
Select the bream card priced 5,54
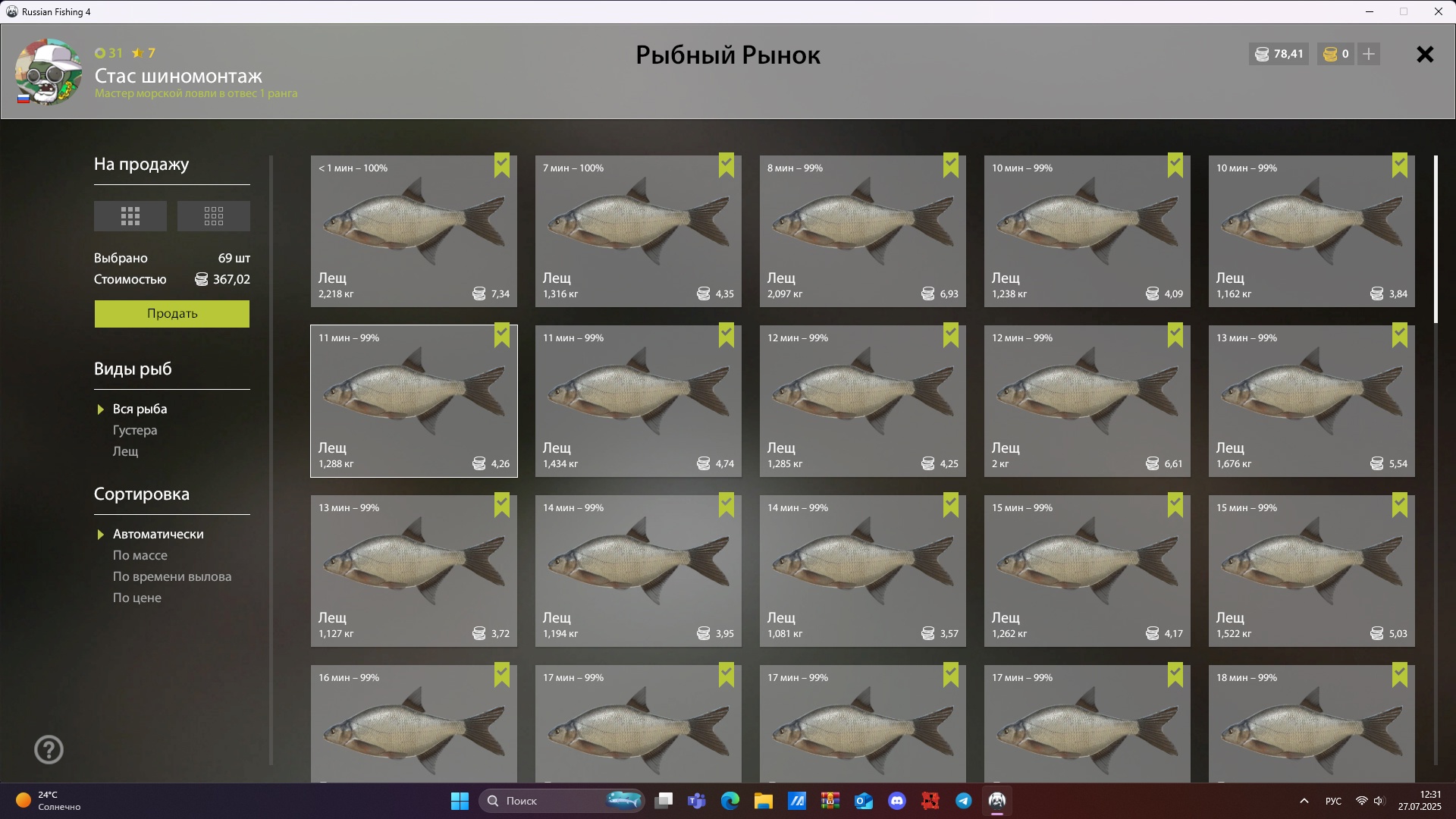click(x=1312, y=401)
